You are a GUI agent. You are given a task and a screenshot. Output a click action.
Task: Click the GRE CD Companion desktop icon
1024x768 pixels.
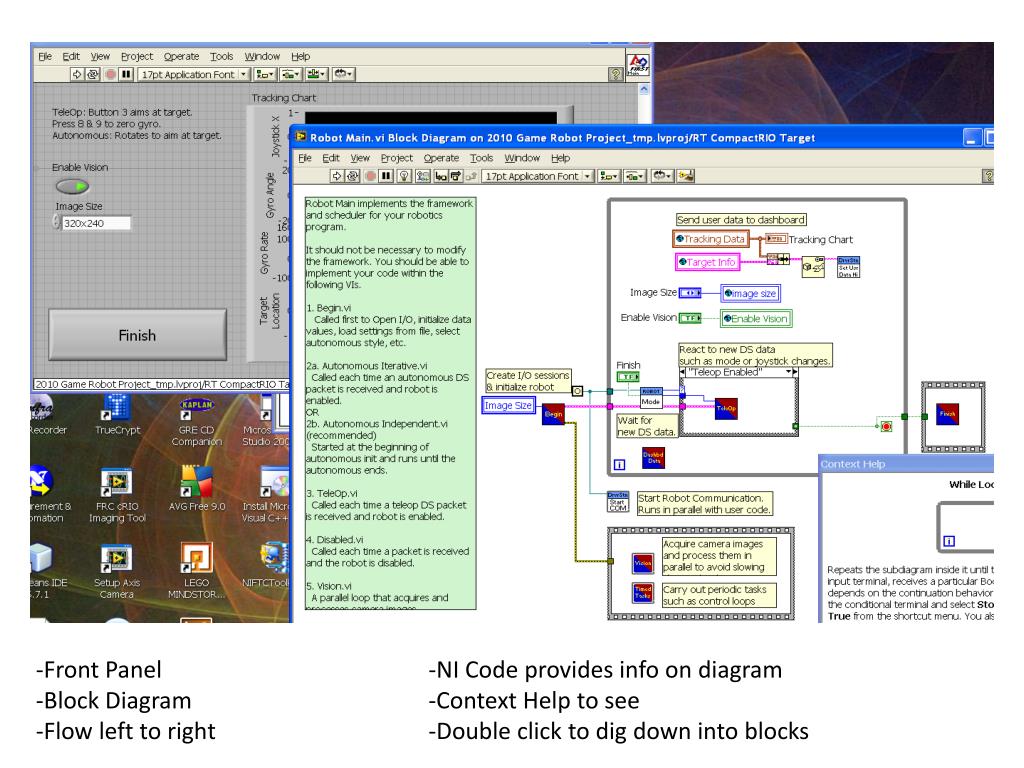click(x=197, y=422)
